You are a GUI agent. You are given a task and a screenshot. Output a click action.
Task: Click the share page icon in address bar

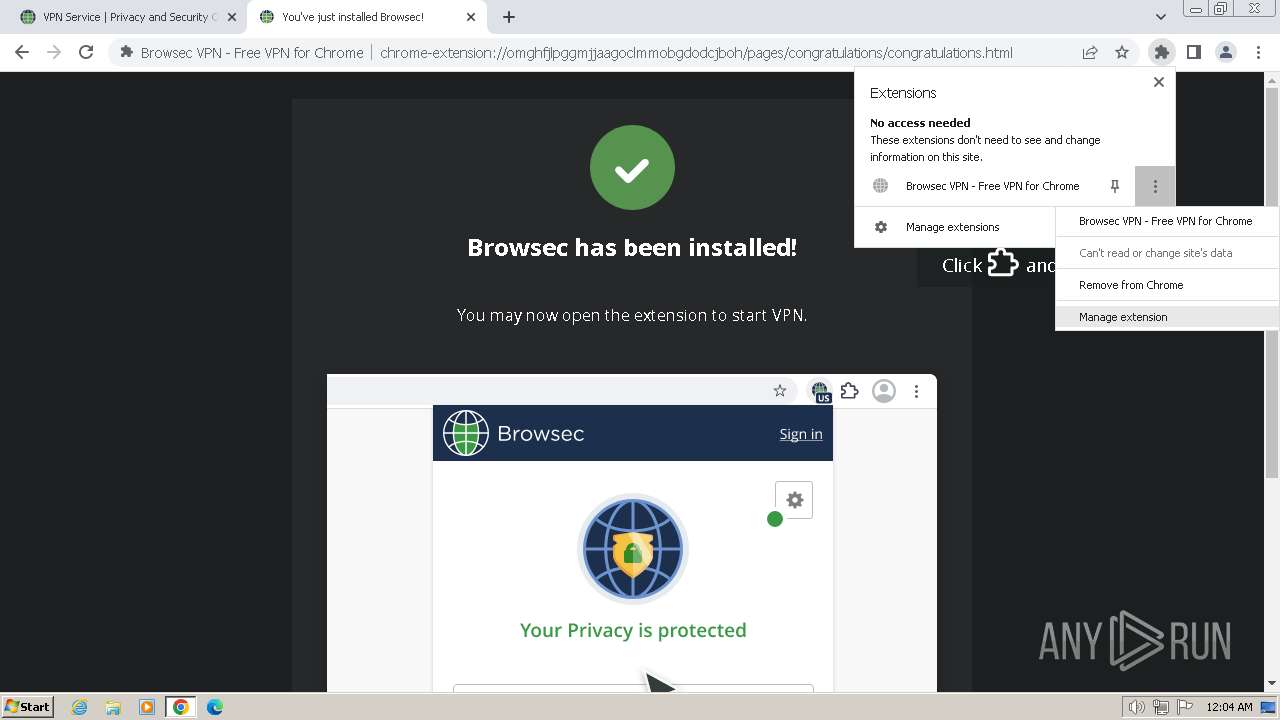coord(1090,52)
